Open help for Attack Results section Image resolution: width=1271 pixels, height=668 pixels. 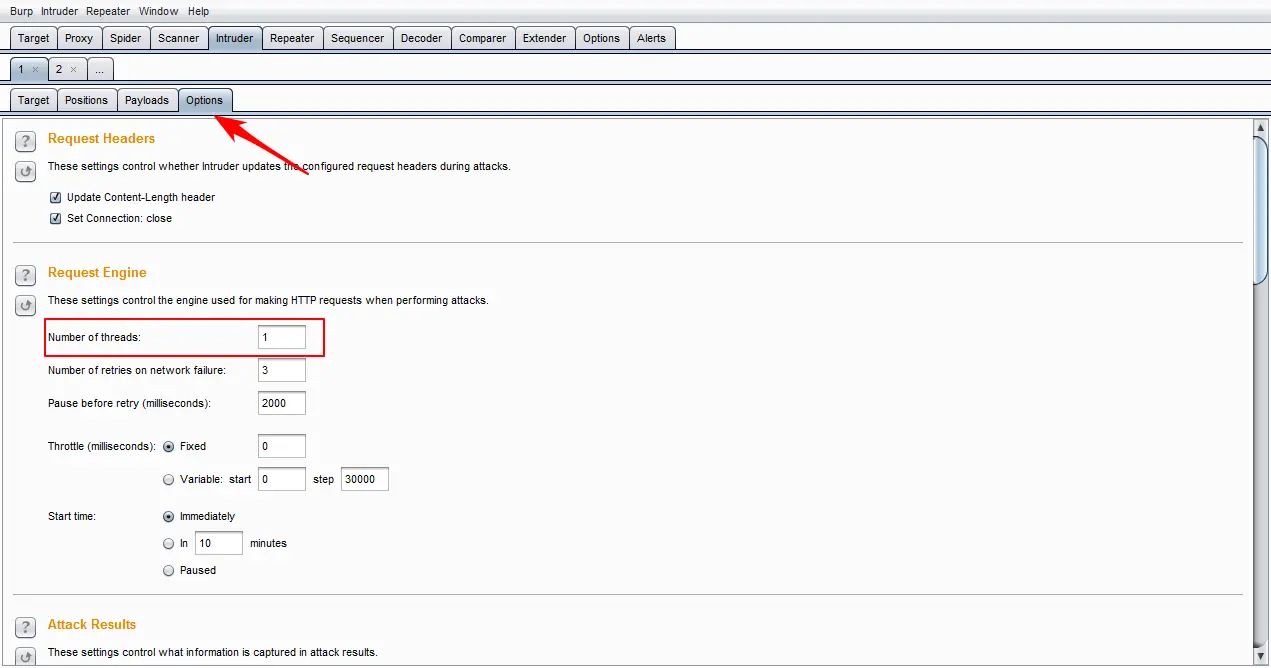point(26,627)
